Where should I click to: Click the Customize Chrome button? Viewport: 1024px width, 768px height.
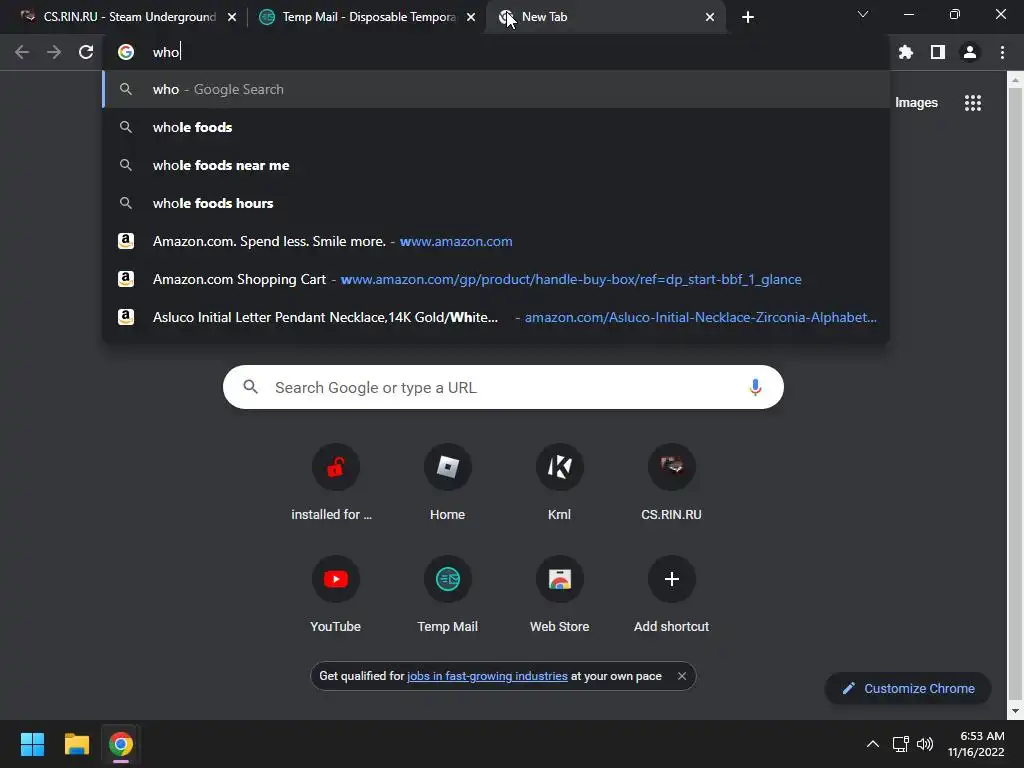(908, 688)
